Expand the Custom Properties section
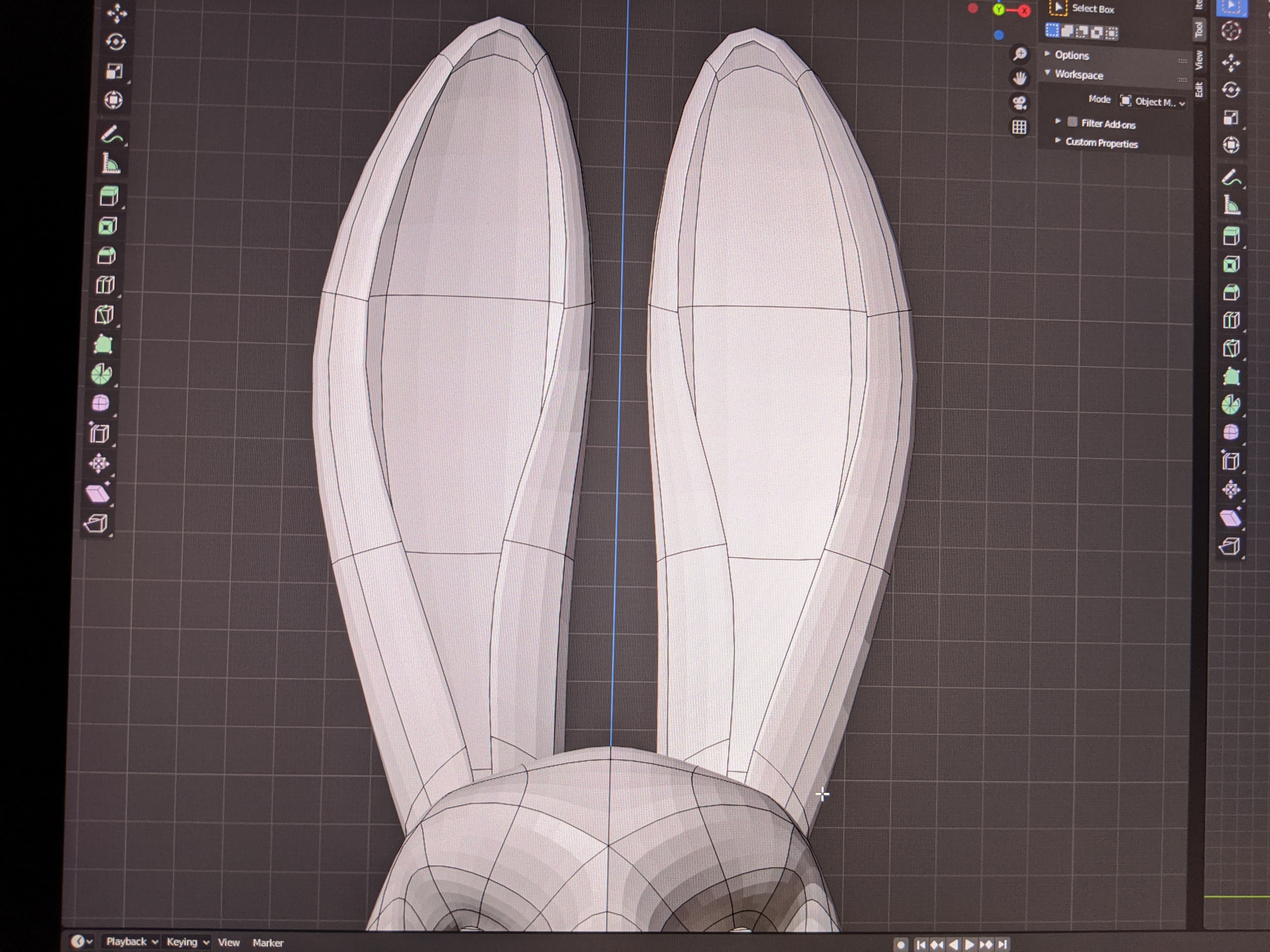The image size is (1270, 952). pos(1101,143)
